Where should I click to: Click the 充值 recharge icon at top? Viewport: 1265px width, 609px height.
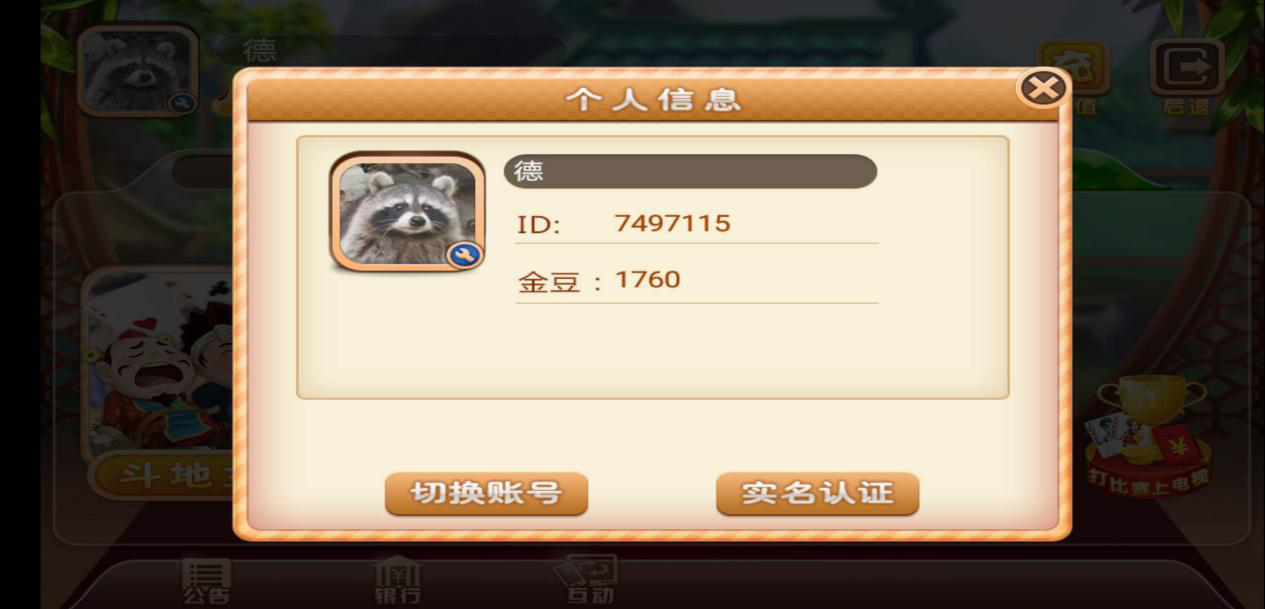pyautogui.click(x=1072, y=78)
